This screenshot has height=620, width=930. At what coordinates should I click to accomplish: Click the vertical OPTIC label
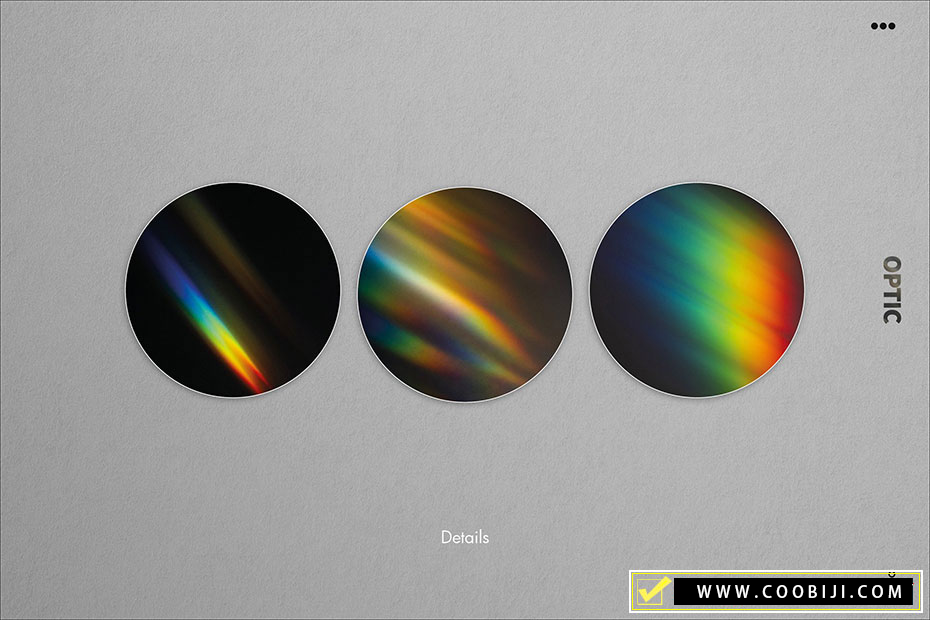coord(891,290)
